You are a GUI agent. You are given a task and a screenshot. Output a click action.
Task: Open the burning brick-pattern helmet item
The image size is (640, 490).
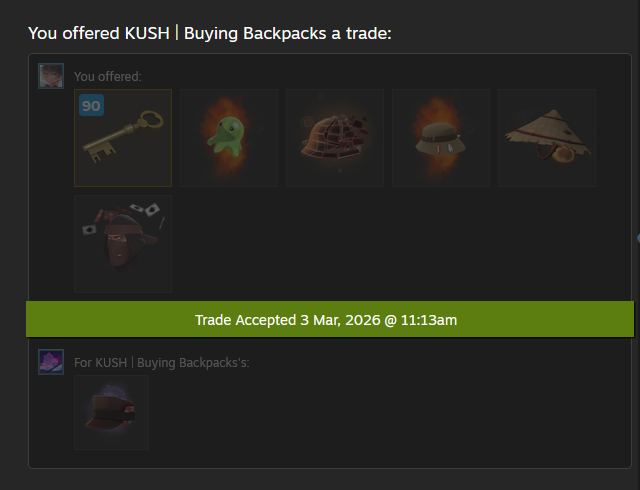(x=335, y=138)
